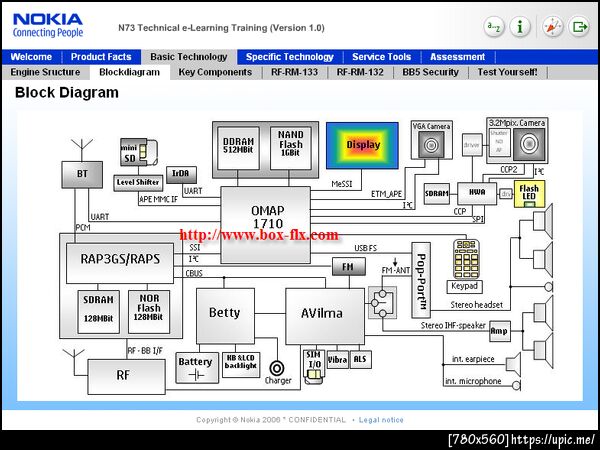
Task: Open the BB5 Security sub-tab
Action: coord(430,72)
